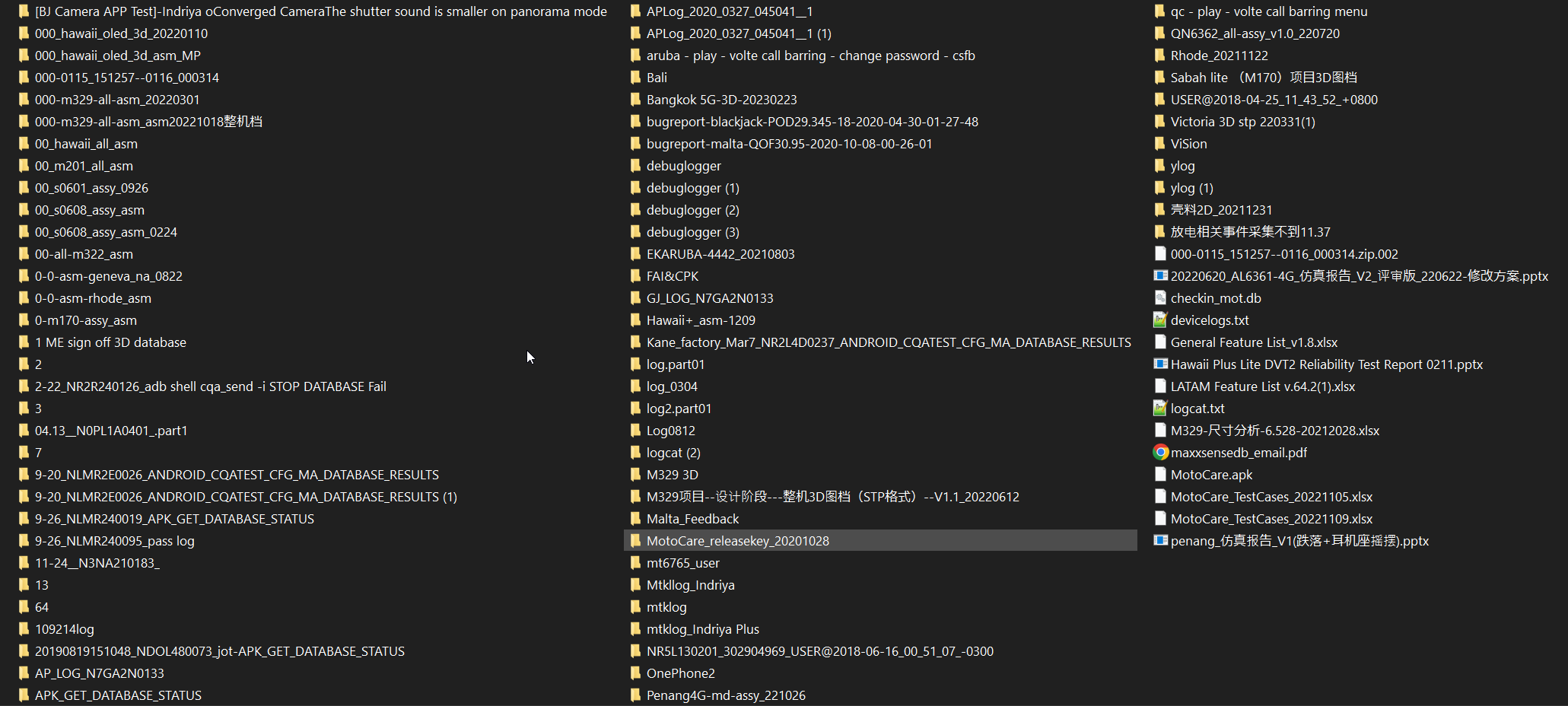Select the Mtkllog_Indriya folder
Viewport: 1568px width, 706px height.
coord(691,585)
